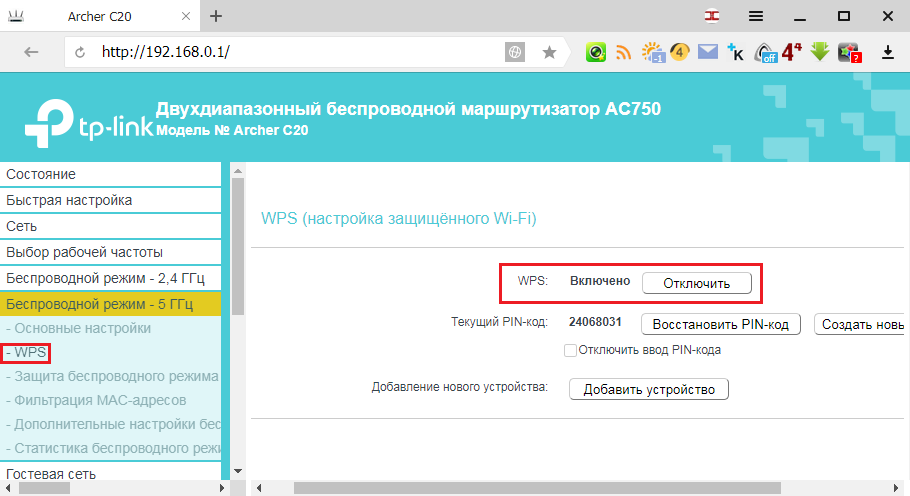910x496 pixels.
Task: Check 'Отключить ввод PIN-кода' checkbox
Action: 570,350
